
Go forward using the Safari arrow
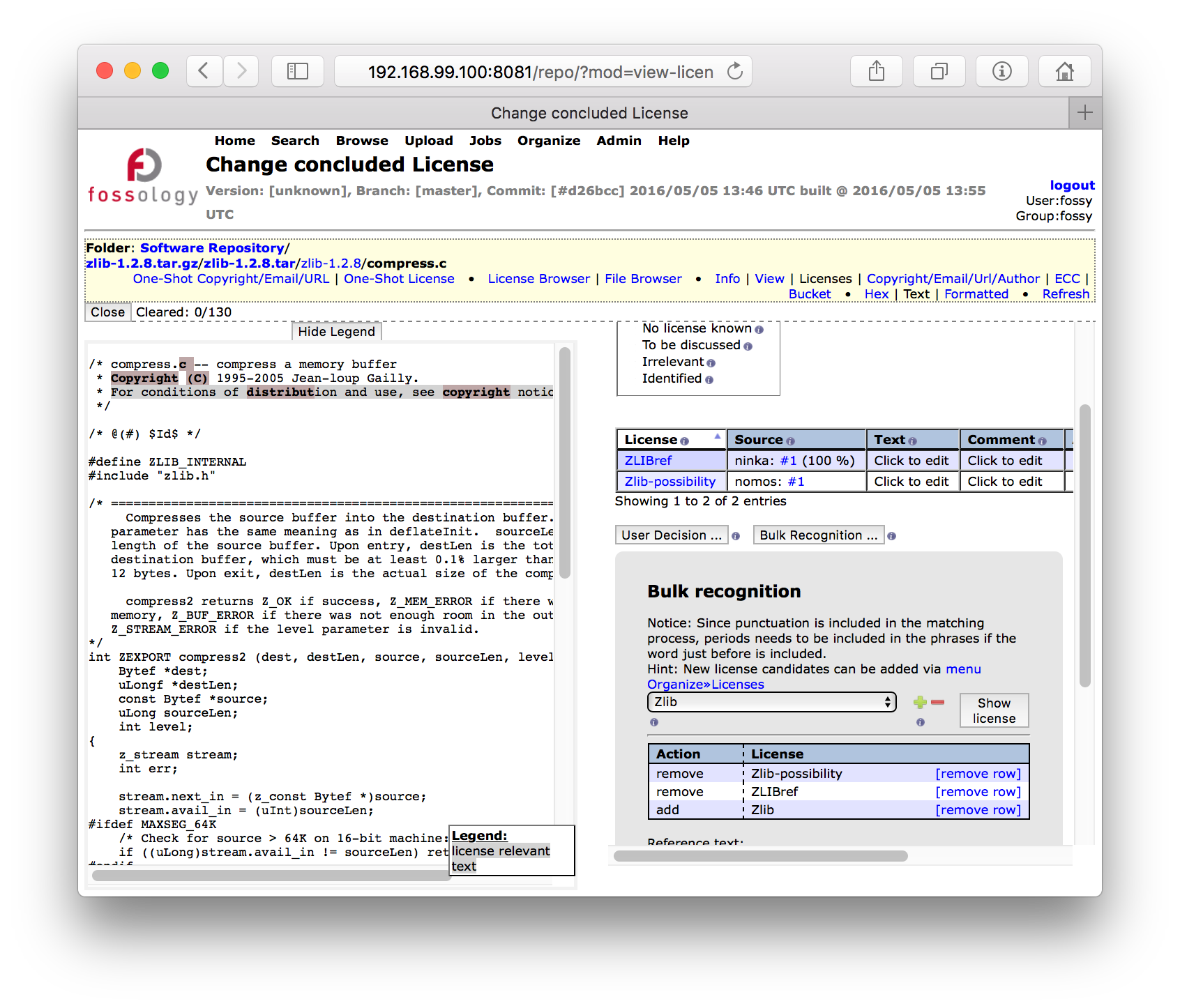[241, 71]
